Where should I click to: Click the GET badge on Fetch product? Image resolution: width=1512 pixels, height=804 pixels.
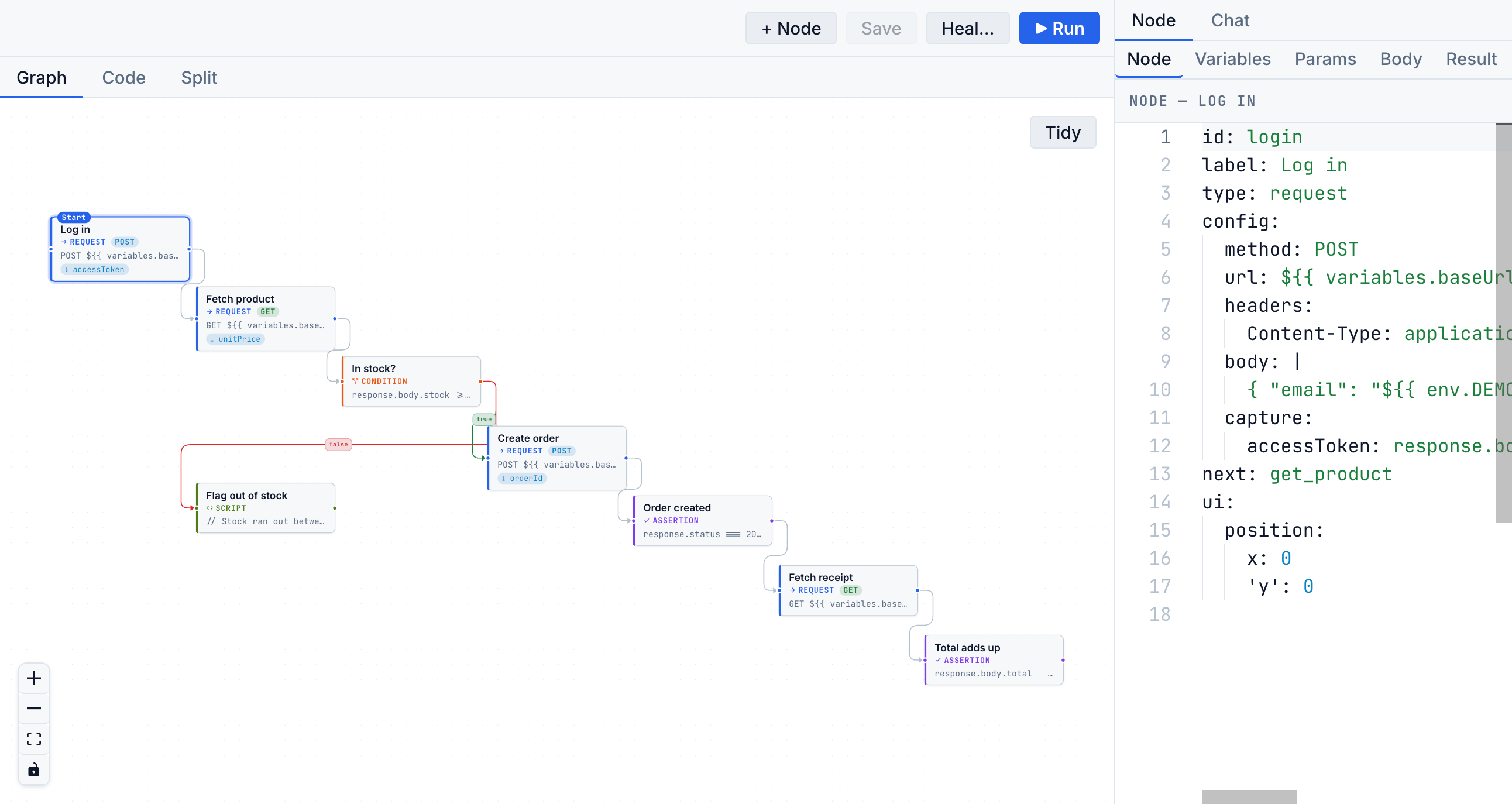pos(267,312)
